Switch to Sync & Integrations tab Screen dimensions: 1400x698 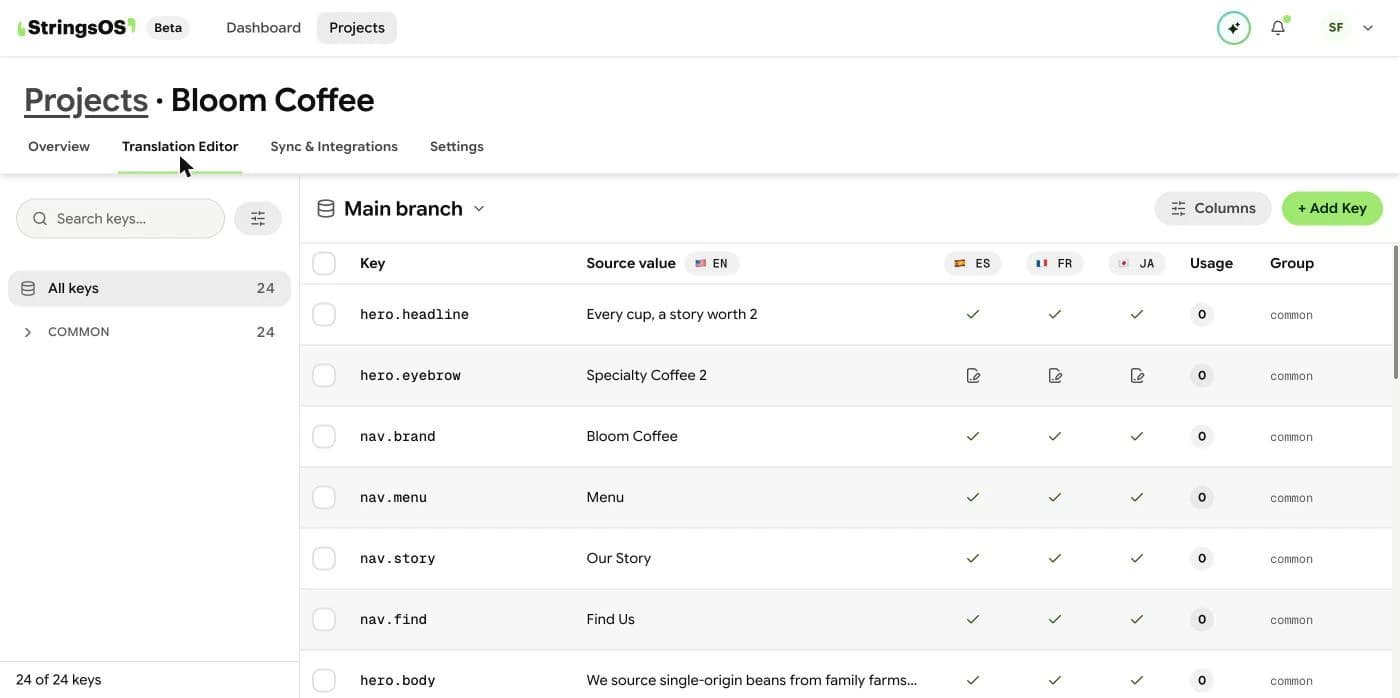click(334, 146)
